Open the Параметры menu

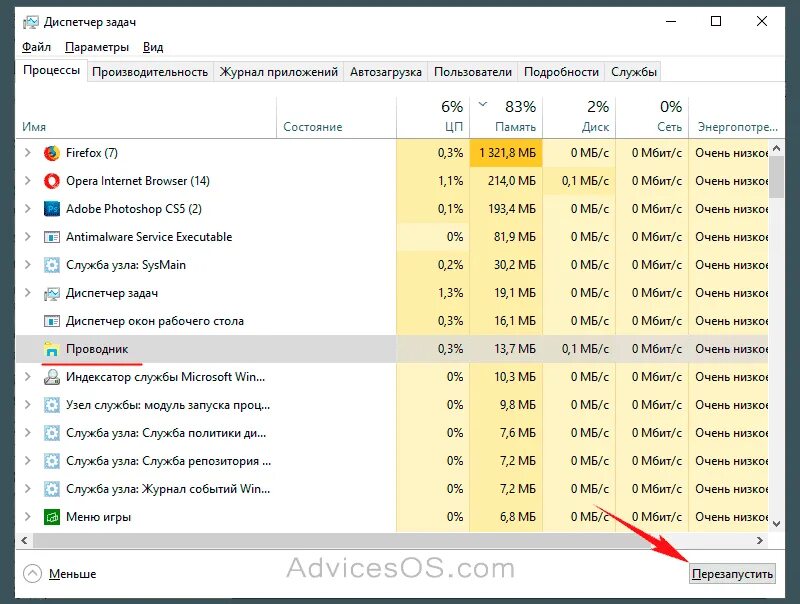97,47
